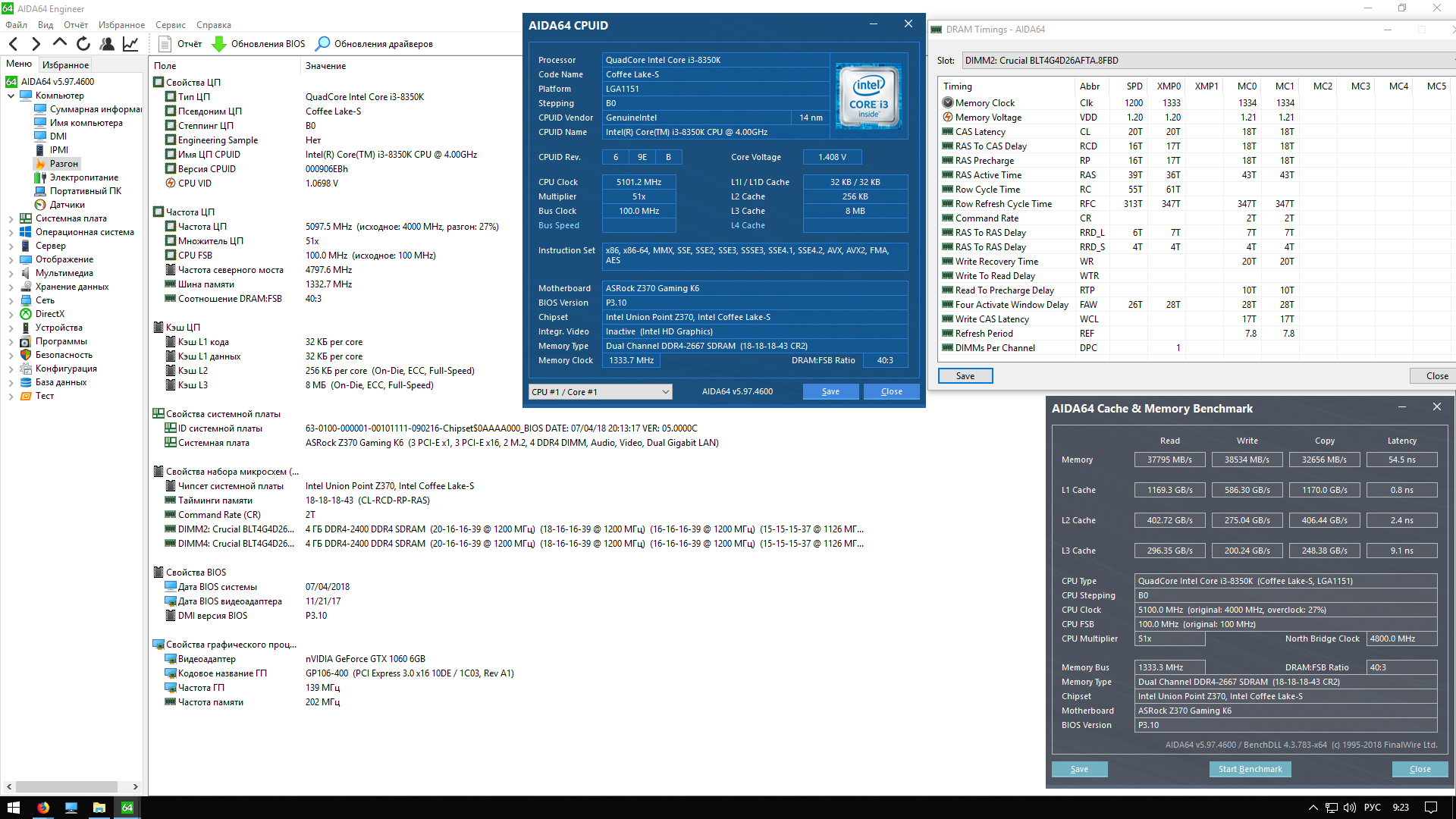
Task: Click the tree panel horizontal scrollbar
Action: (67, 786)
